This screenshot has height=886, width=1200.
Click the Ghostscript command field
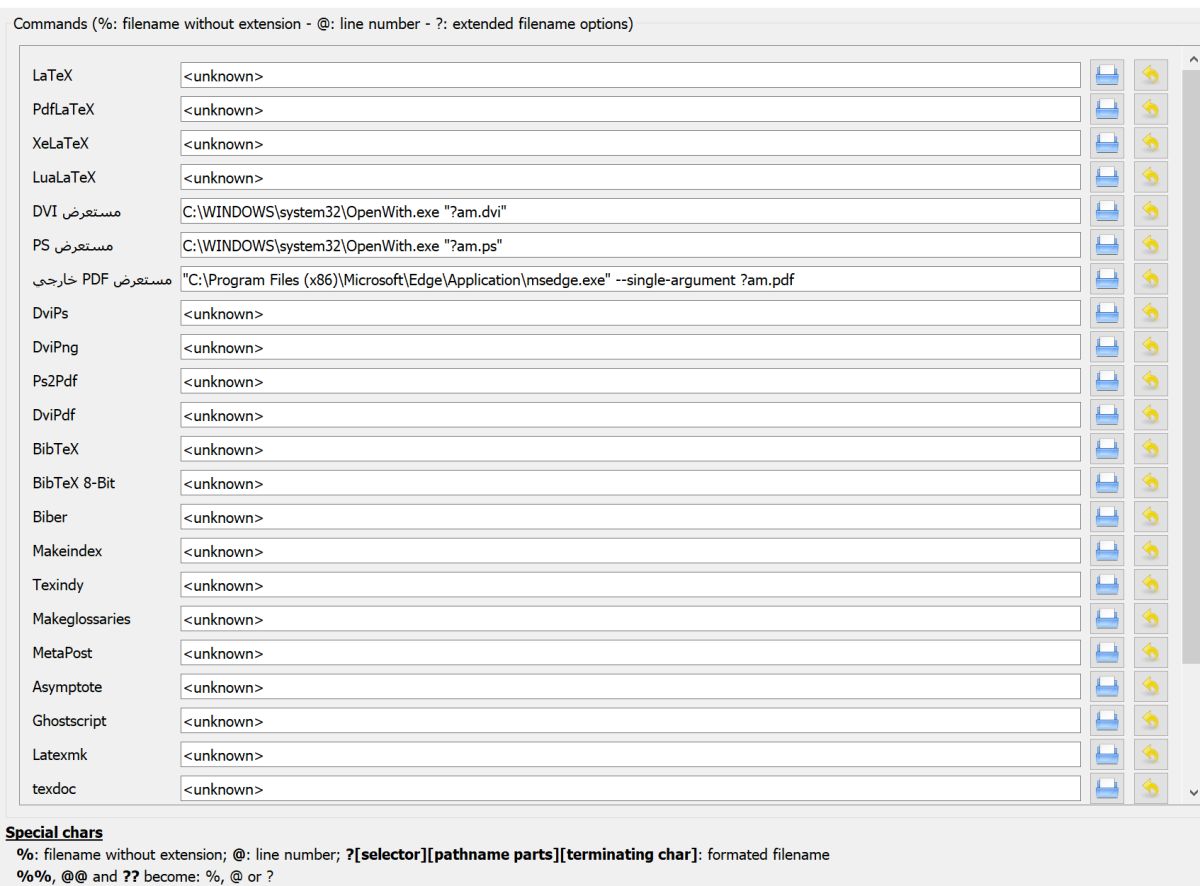point(631,721)
